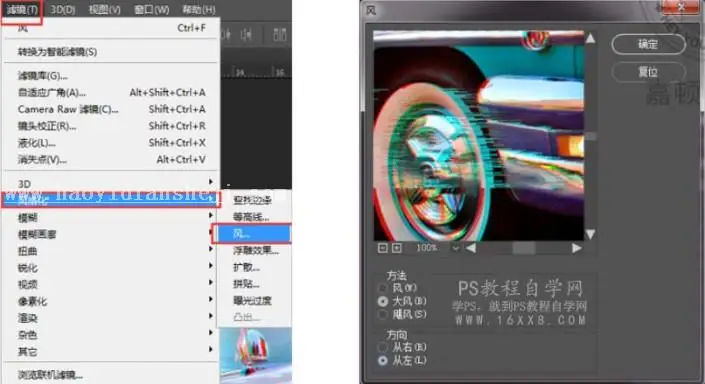Choose 转换为智能滤镜(S)
The image size is (705, 384).
[x=111, y=52]
